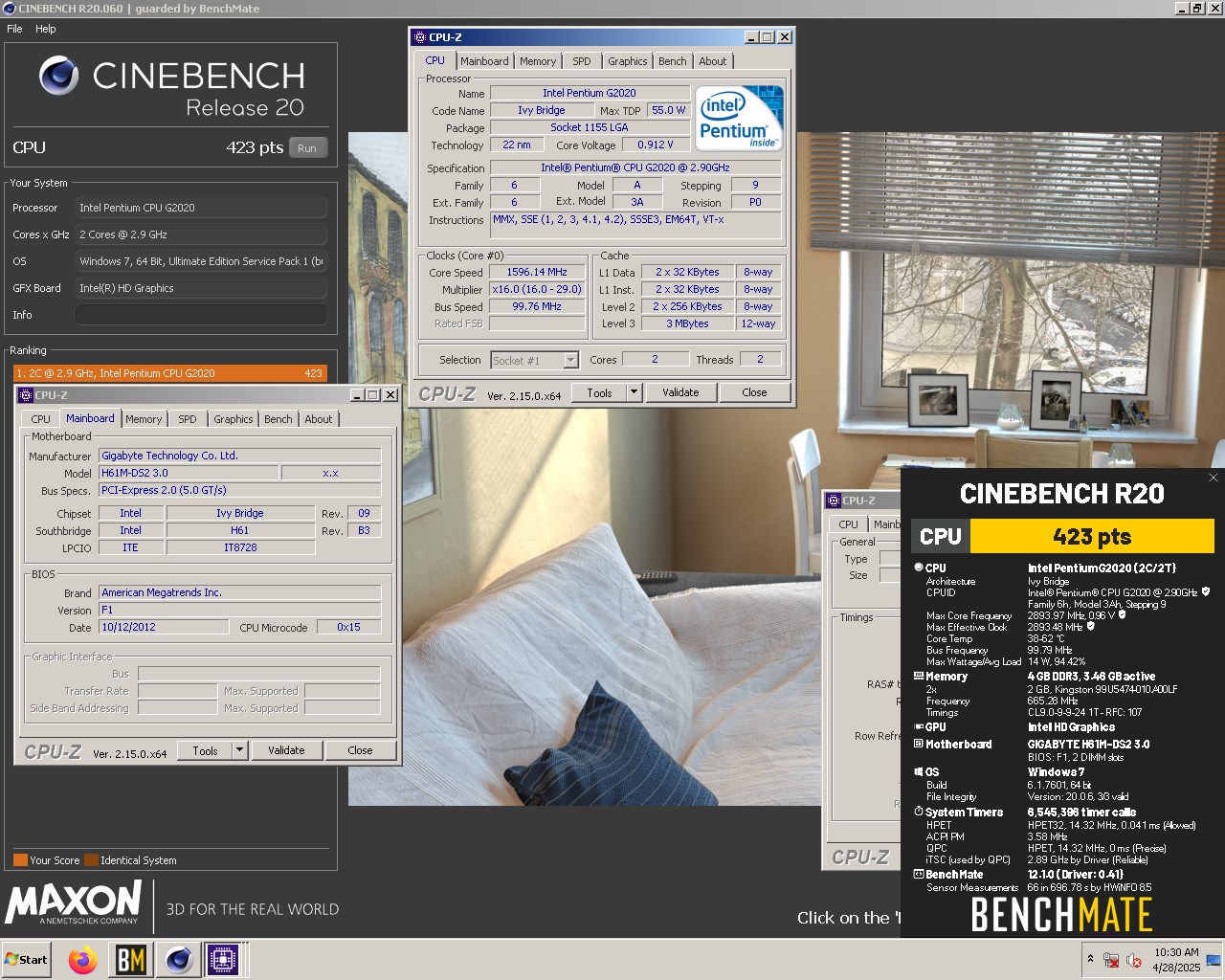Viewport: 1225px width, 980px height.
Task: Switch to Memory tab in CPU-Z processor window
Action: click(x=538, y=61)
